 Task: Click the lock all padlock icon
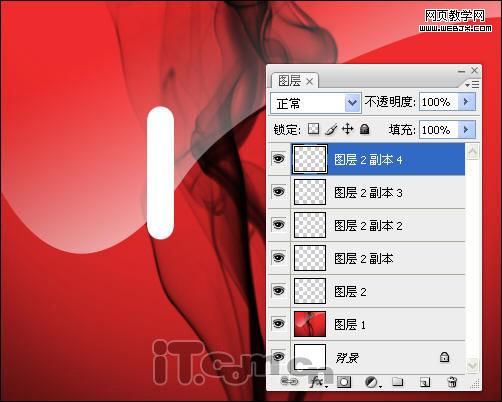coord(365,129)
